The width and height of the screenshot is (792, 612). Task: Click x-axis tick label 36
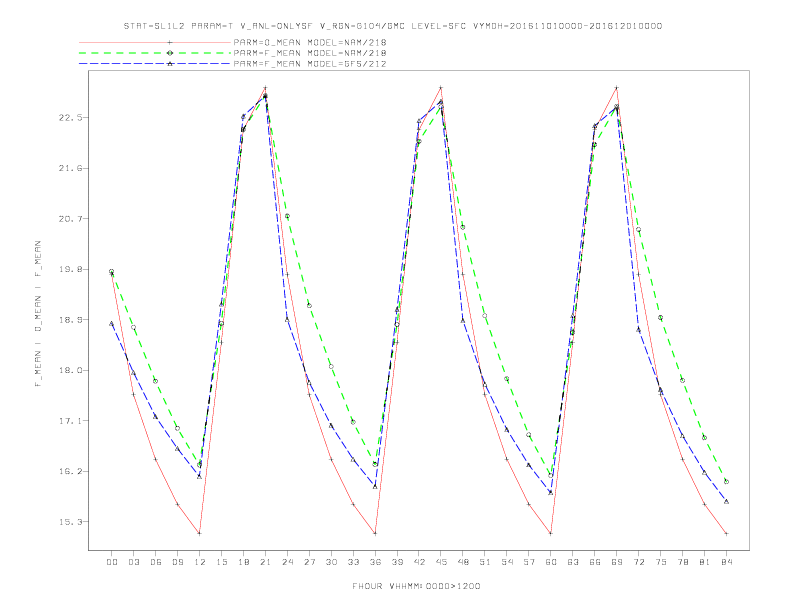click(375, 562)
